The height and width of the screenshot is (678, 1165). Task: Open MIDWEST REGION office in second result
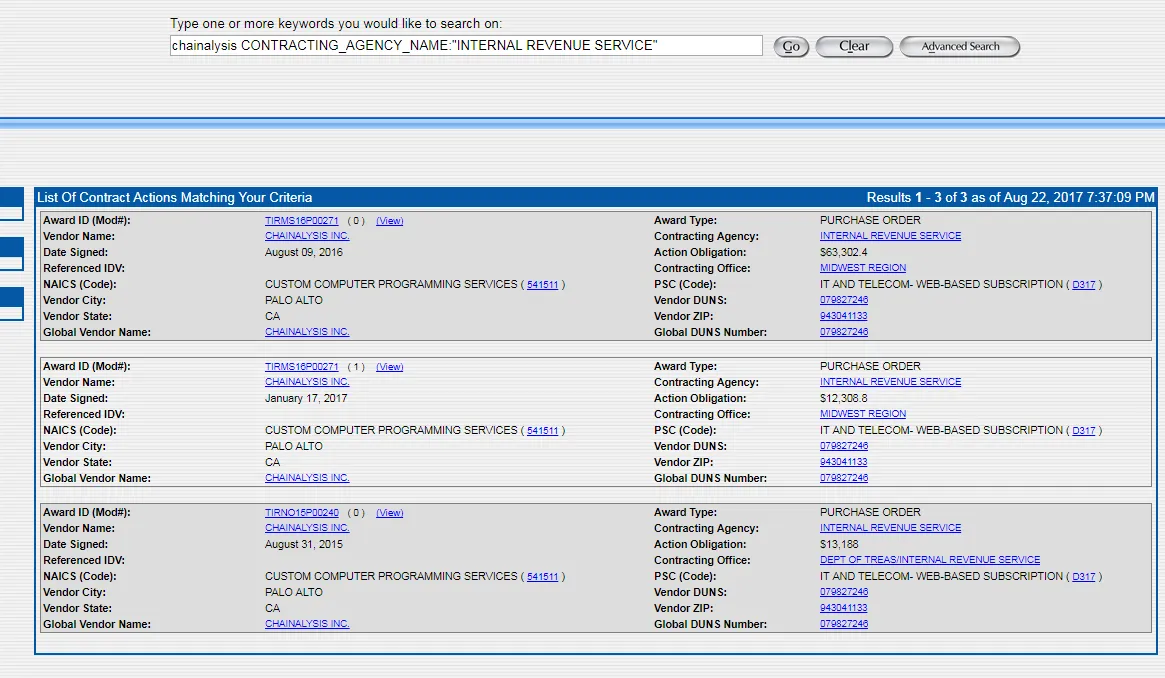click(x=863, y=414)
